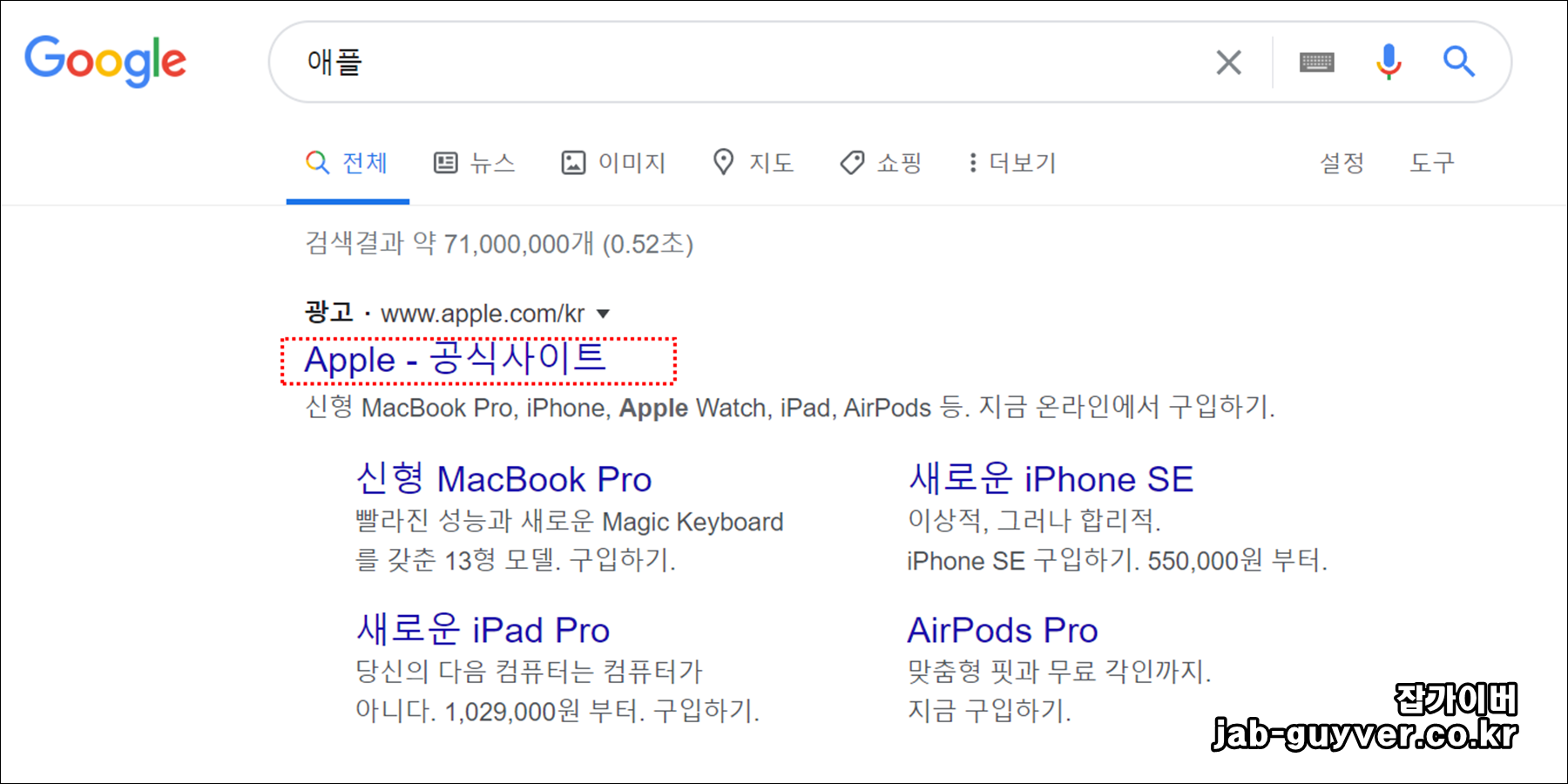Click the text '아니다. 1,029,000원 부터. 구입하기.'
Viewport: 1568px width, 784px height.
[558, 711]
